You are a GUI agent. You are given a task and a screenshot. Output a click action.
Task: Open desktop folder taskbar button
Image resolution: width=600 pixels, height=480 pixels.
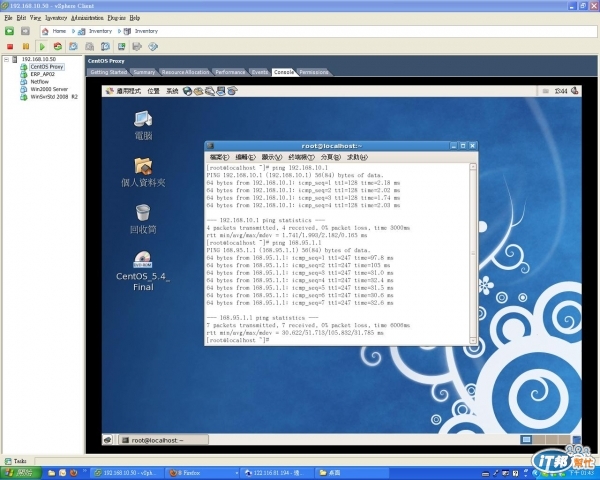353,473
